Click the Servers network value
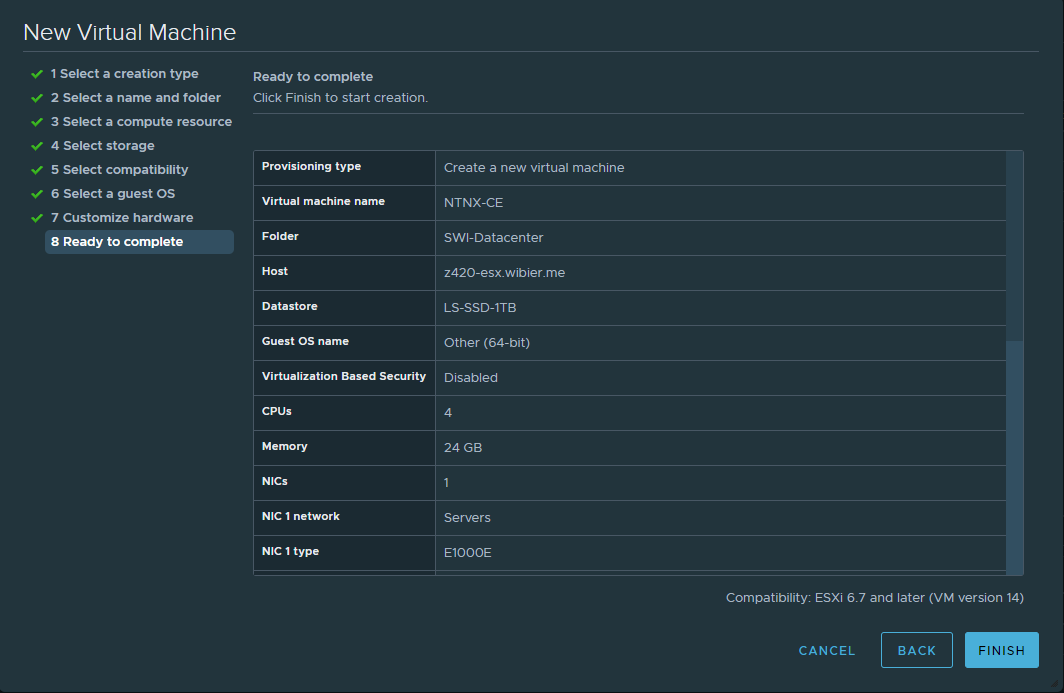The image size is (1064, 693). (467, 518)
